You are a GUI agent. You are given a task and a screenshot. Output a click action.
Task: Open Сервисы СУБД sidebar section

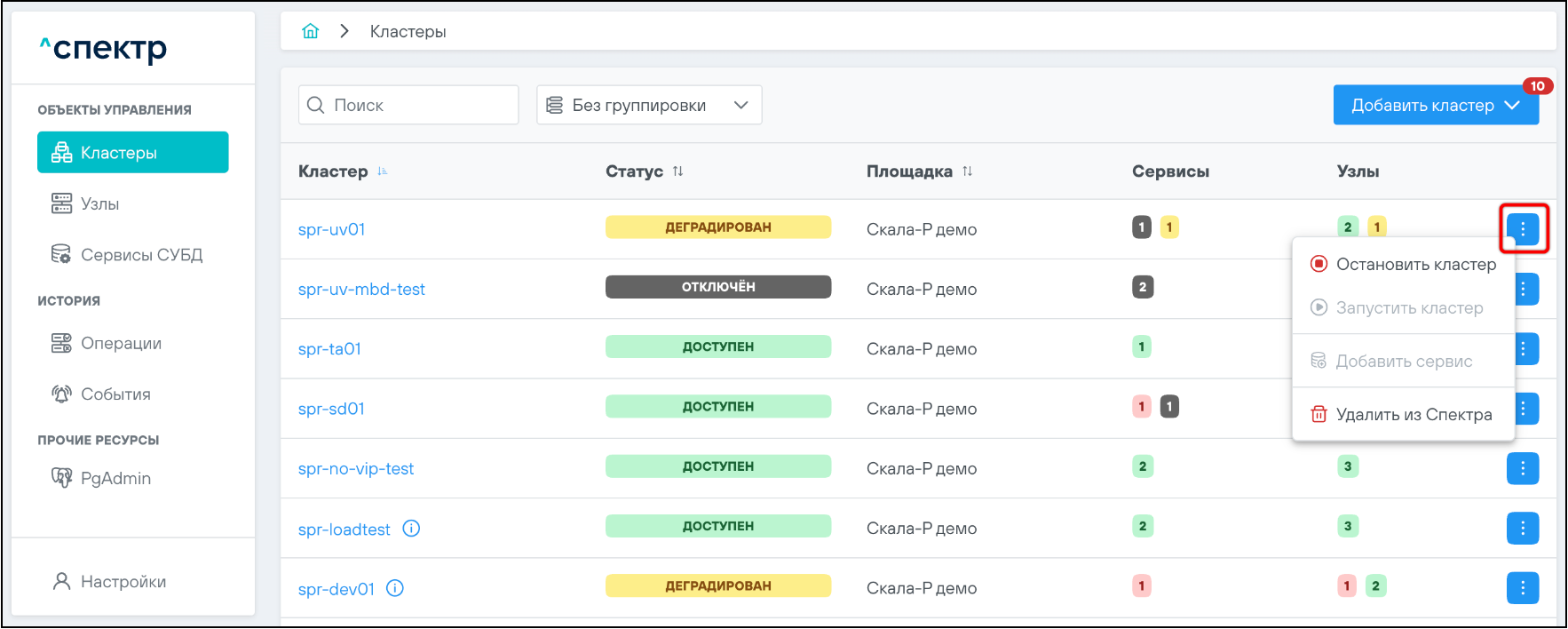click(140, 255)
